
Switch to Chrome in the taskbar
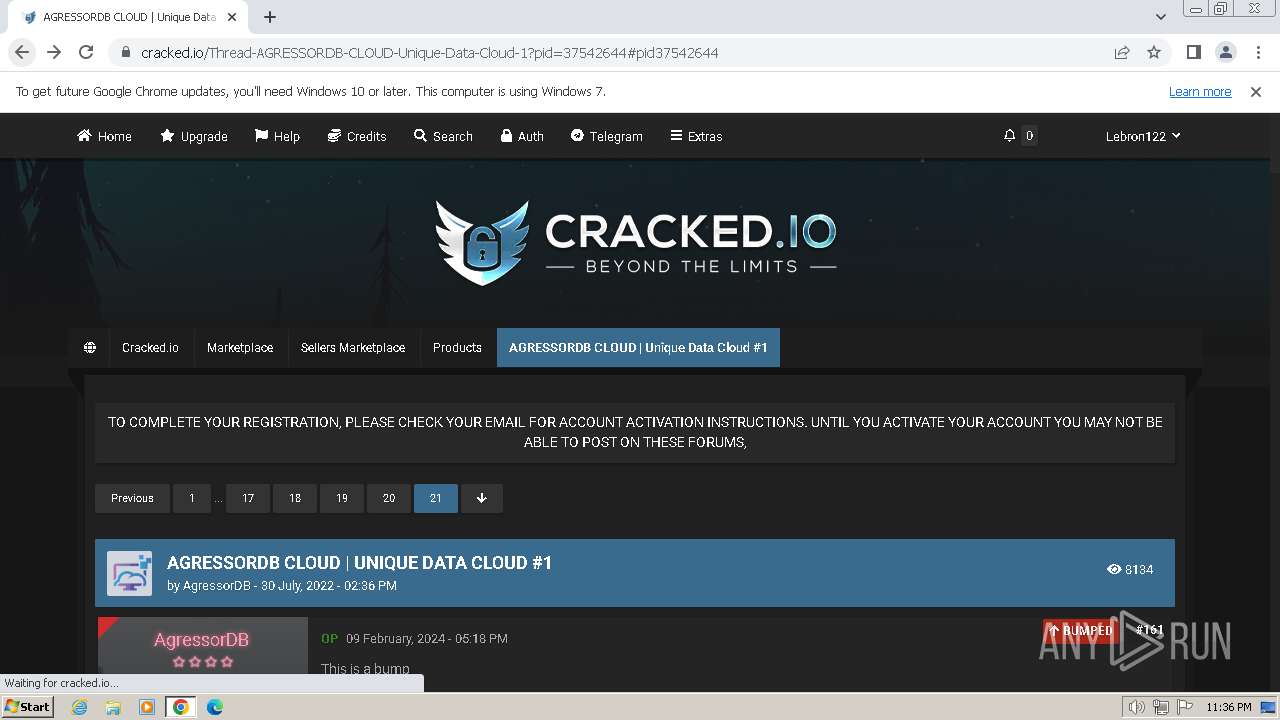pos(181,707)
